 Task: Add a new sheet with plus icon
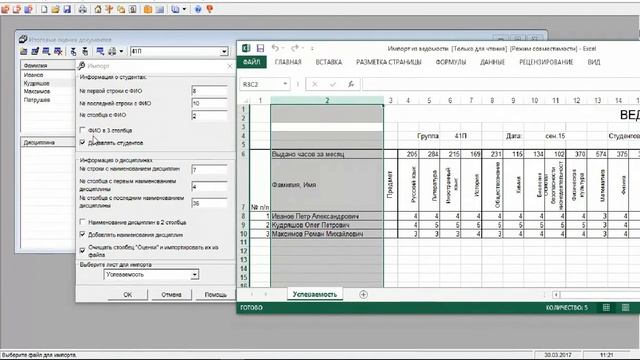pos(363,294)
